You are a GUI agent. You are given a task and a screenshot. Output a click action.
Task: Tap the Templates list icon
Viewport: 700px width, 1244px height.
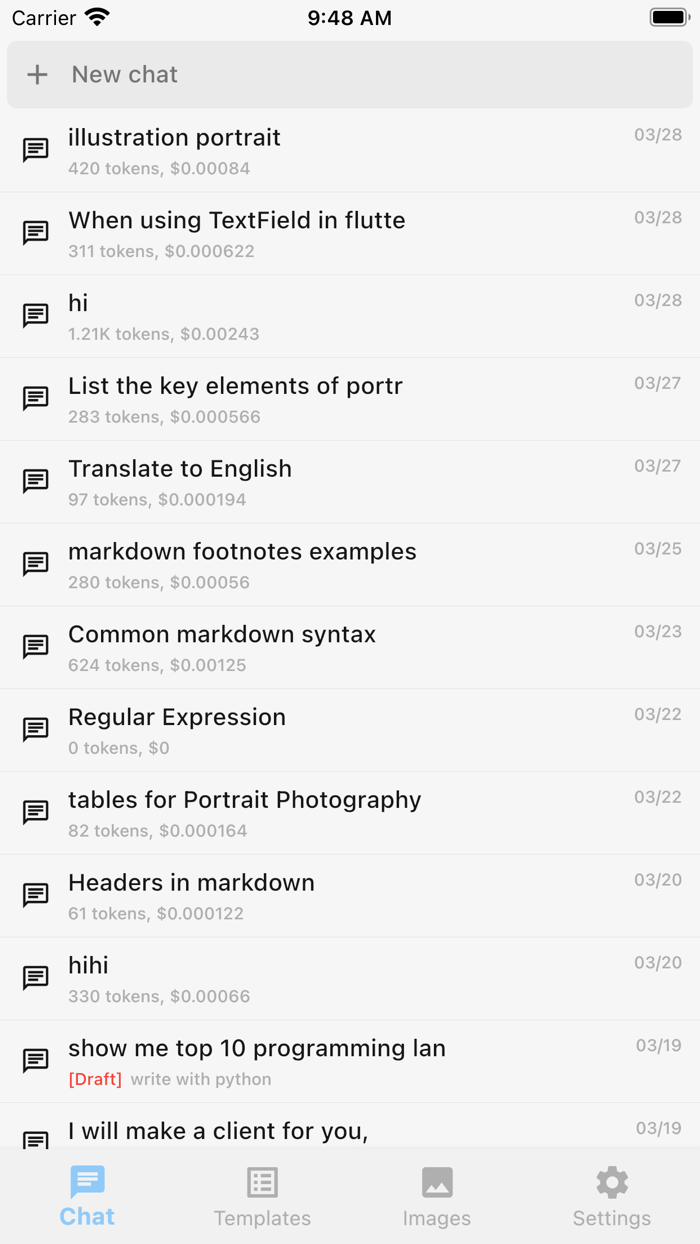coord(262,1183)
